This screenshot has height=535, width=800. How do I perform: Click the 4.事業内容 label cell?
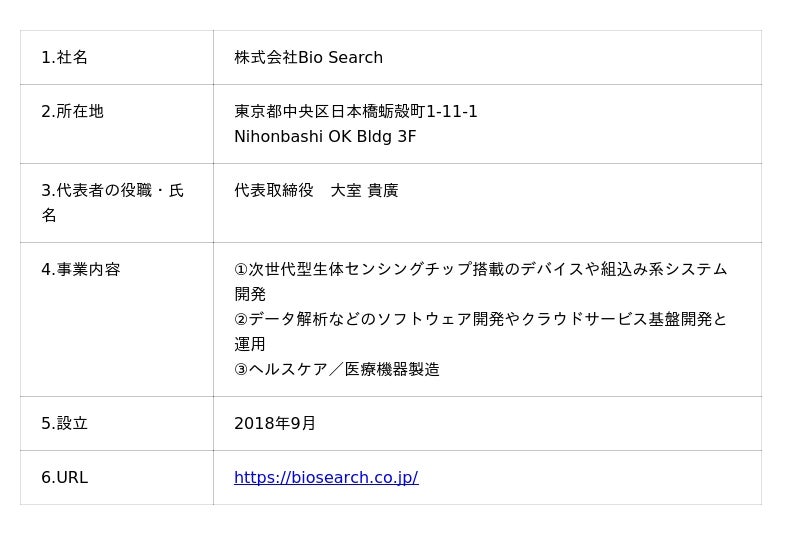pyautogui.click(x=116, y=319)
